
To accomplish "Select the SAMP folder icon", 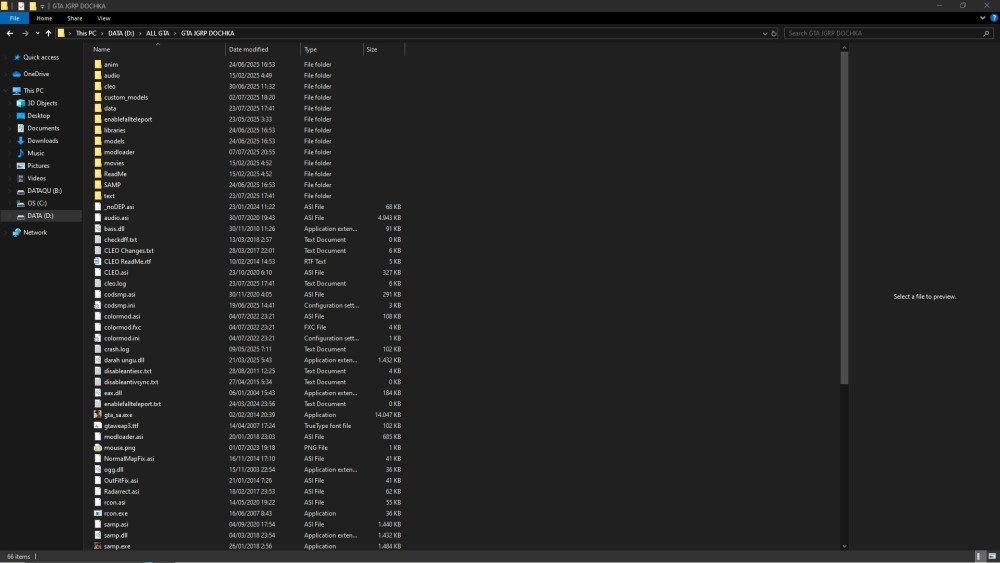I will pyautogui.click(x=98, y=185).
